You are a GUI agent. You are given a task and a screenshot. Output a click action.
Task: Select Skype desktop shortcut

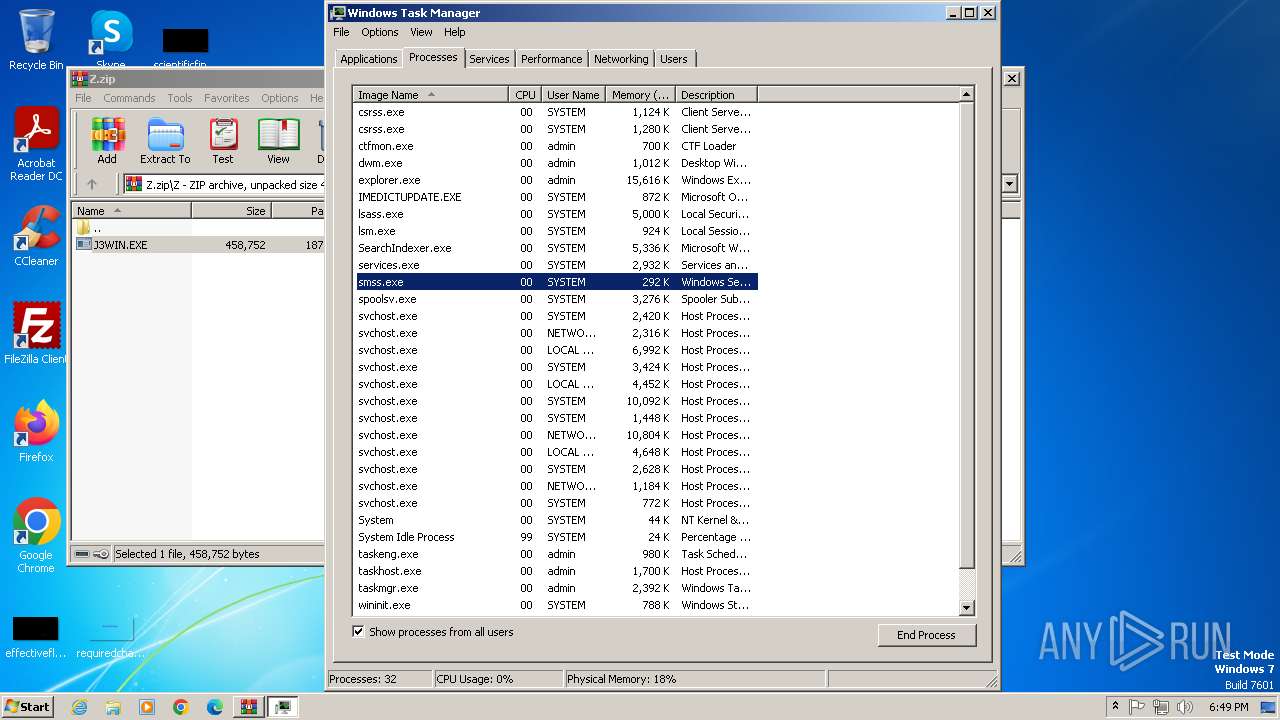[x=111, y=40]
